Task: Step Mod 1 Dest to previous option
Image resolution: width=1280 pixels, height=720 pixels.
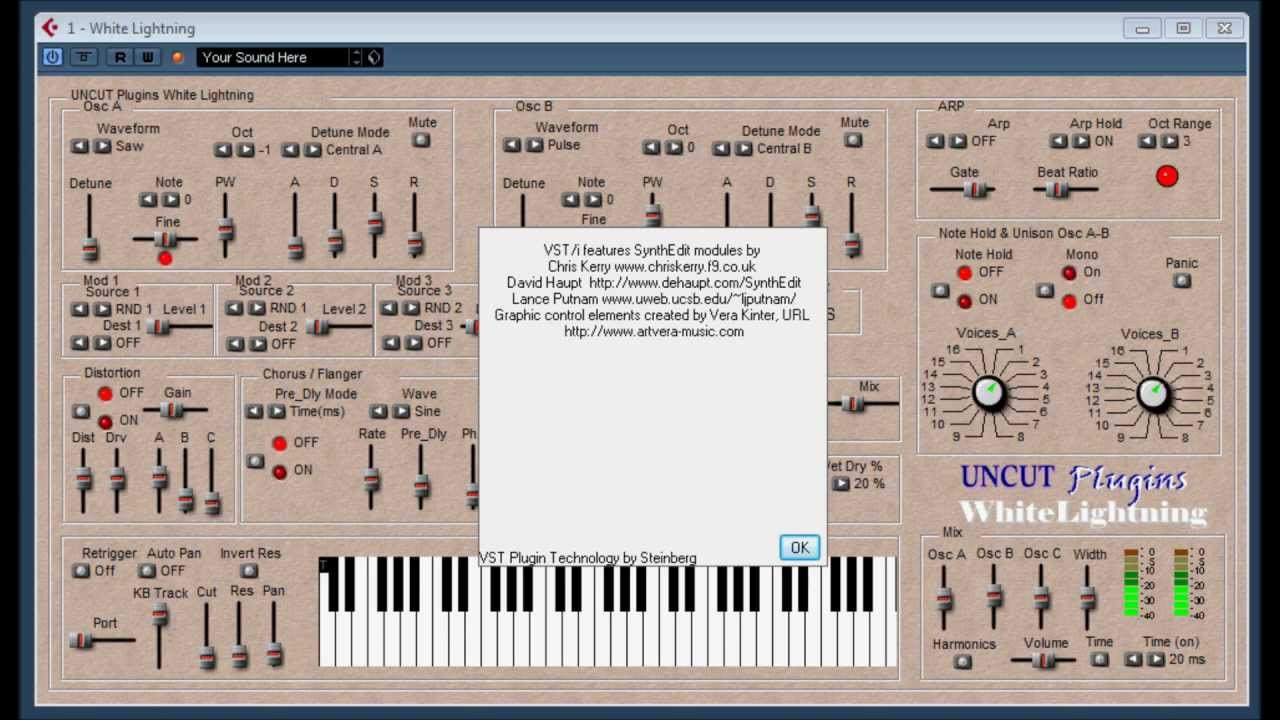Action: (x=79, y=343)
